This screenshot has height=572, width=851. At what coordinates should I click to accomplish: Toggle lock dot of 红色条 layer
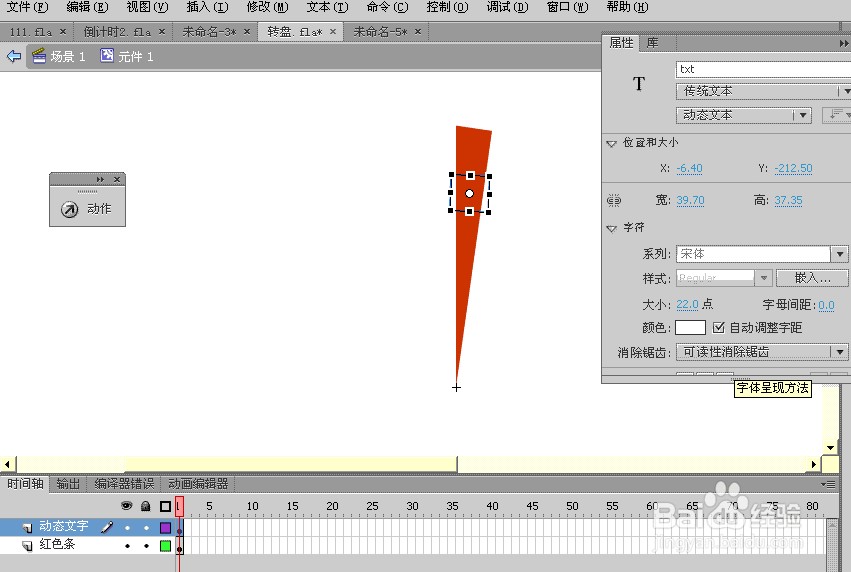click(146, 546)
